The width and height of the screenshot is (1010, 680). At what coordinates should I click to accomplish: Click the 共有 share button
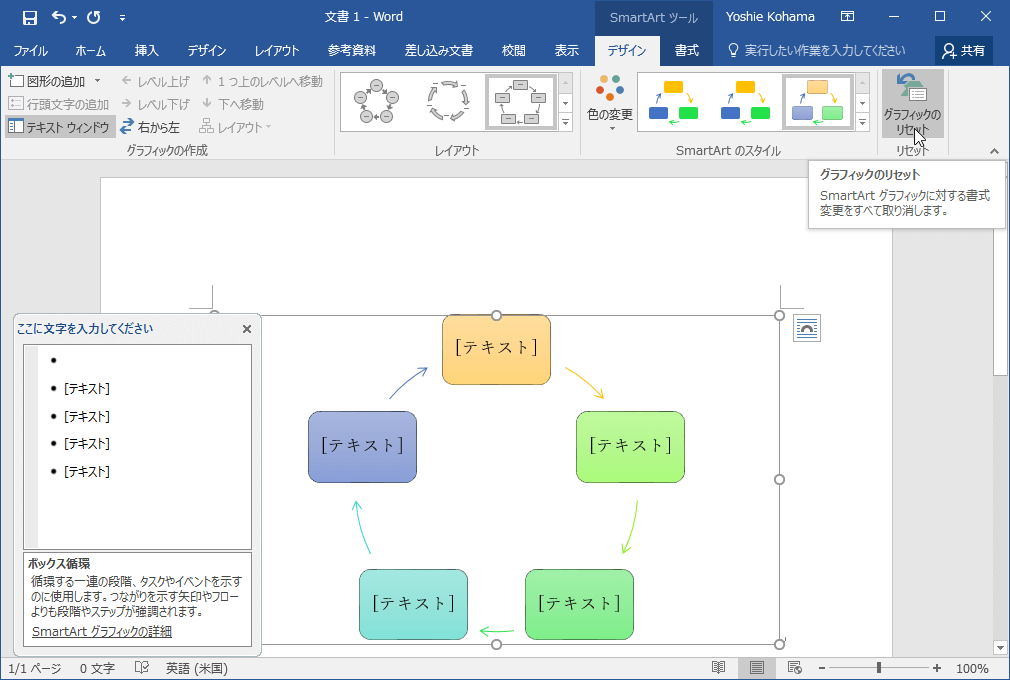(x=964, y=50)
